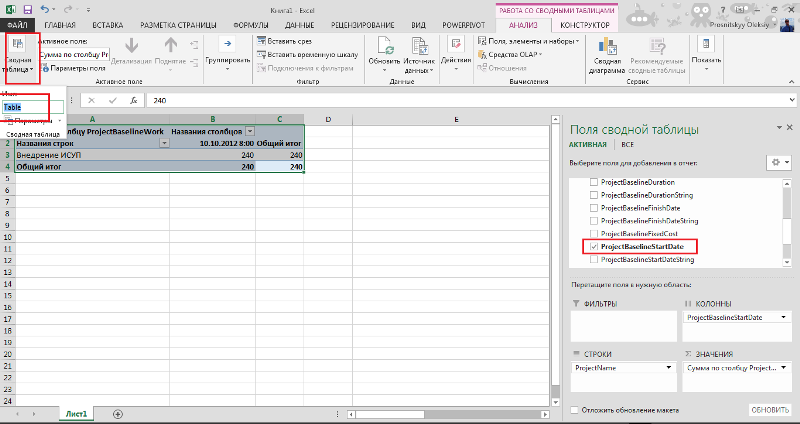Open task pane options arrow next to close

779,128
